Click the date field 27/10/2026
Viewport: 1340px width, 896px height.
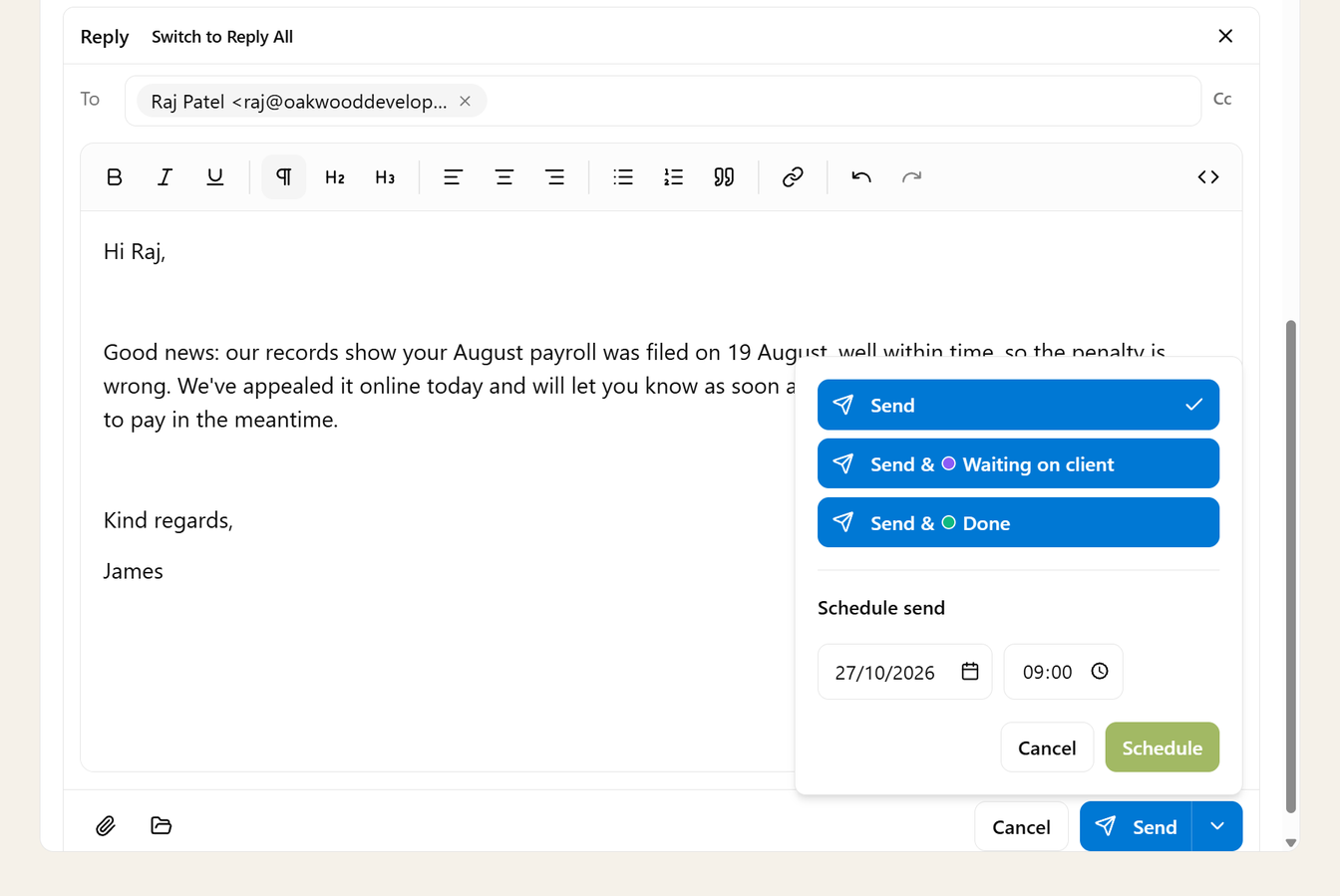[904, 672]
